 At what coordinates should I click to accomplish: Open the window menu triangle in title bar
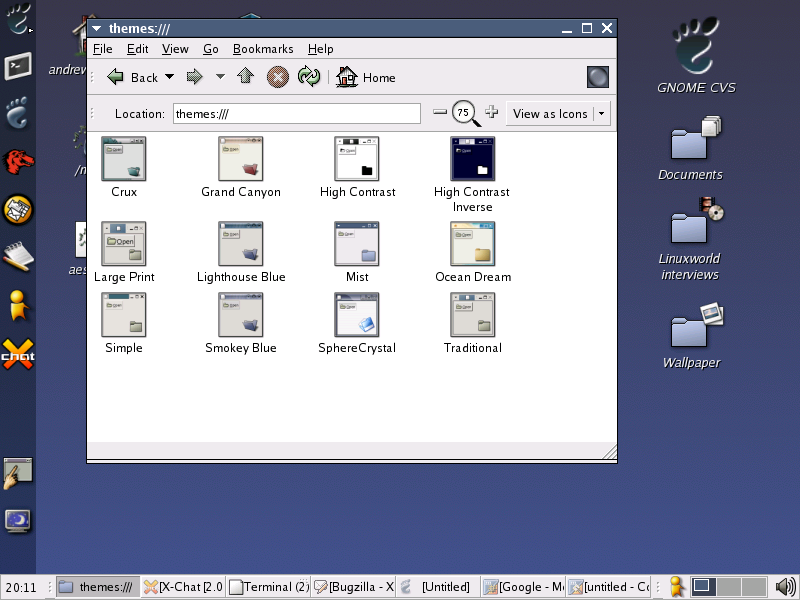click(x=96, y=29)
